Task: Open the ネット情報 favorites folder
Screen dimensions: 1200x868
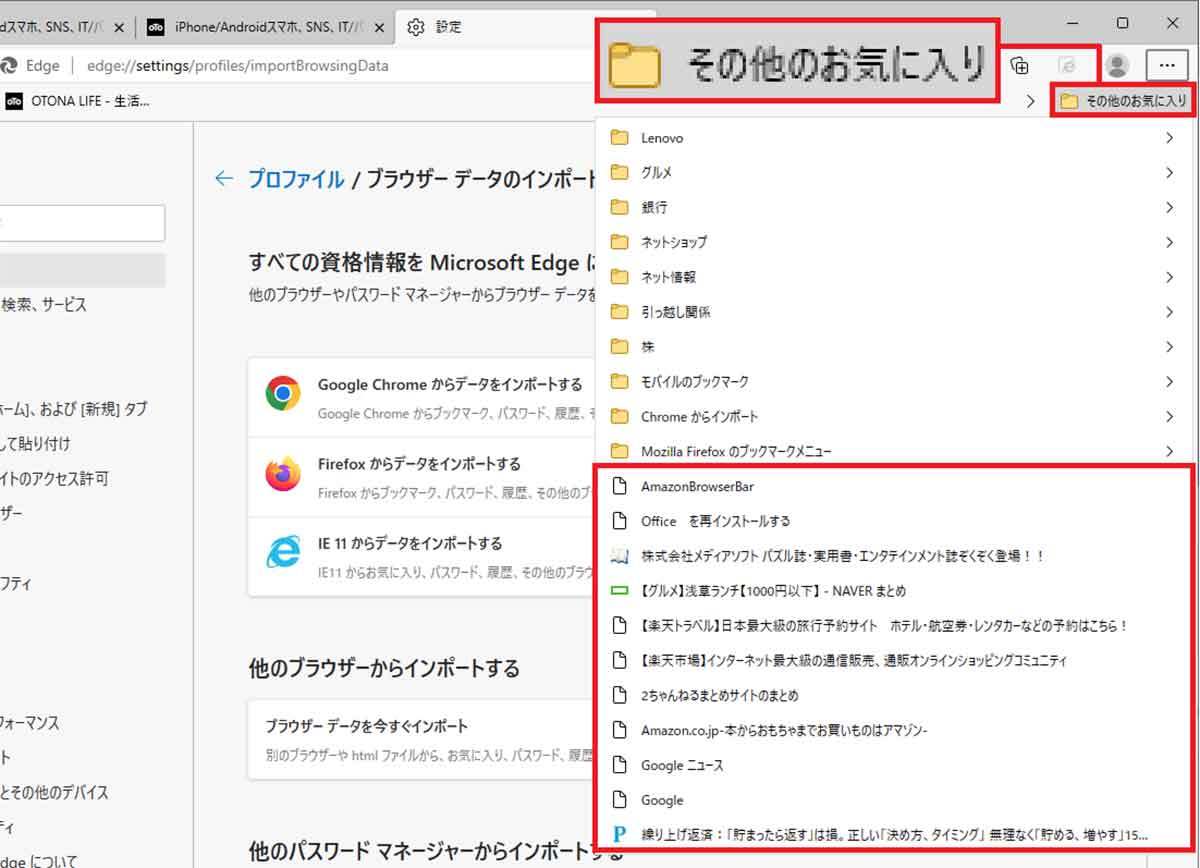Action: [895, 277]
